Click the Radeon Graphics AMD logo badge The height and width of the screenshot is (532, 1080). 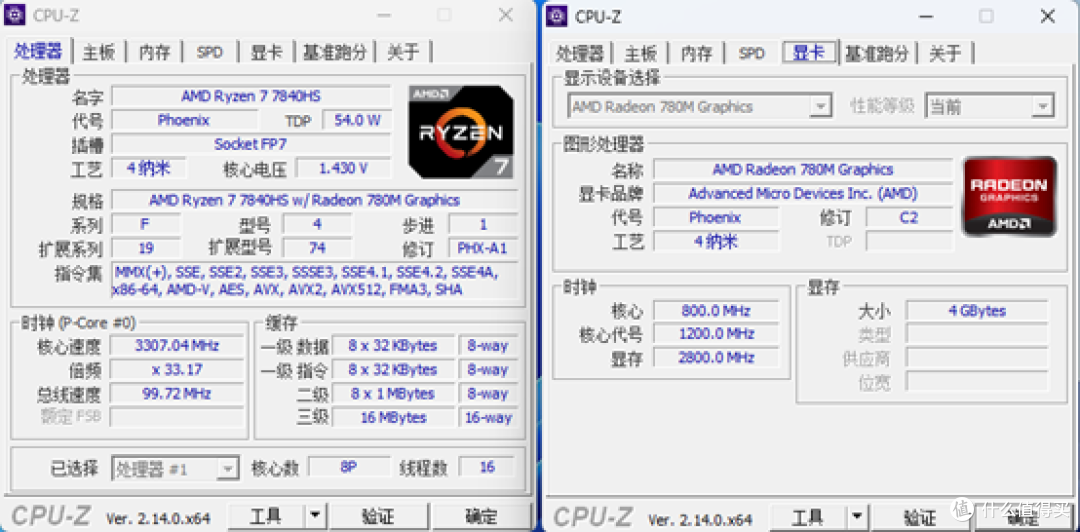point(1009,196)
